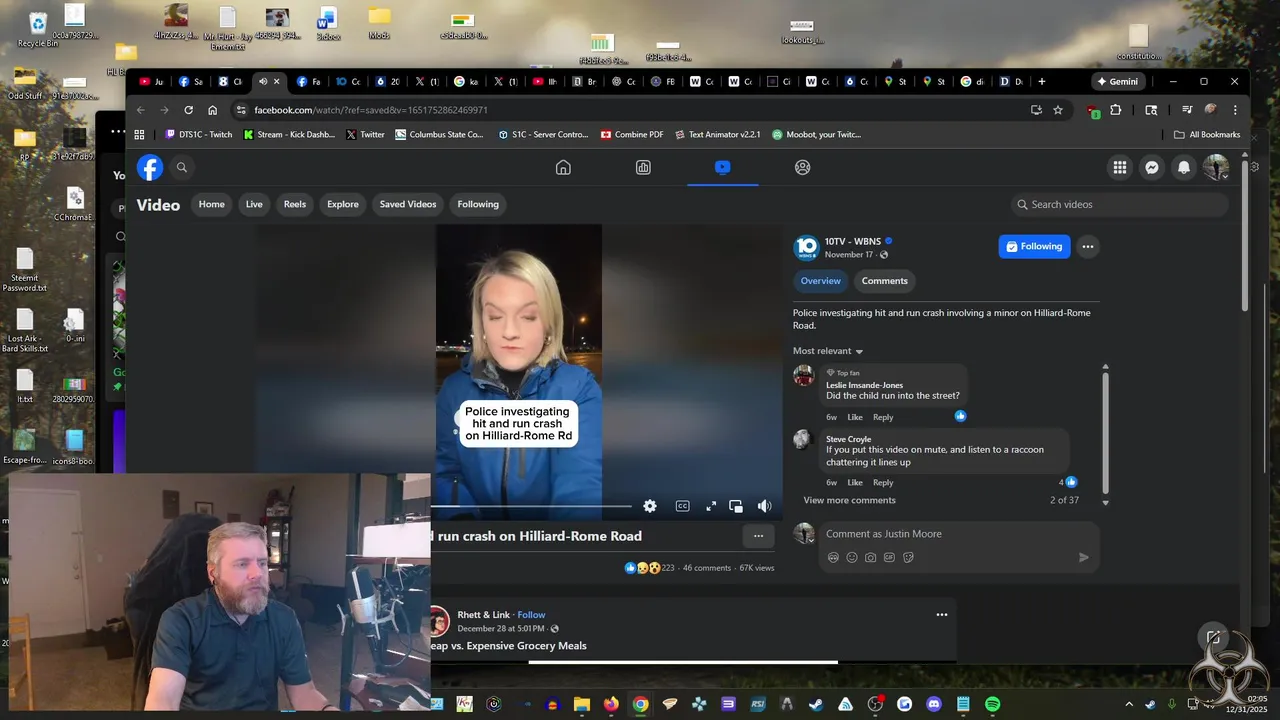Open Messenger from the header
This screenshot has width=1280, height=720.
(x=1152, y=168)
